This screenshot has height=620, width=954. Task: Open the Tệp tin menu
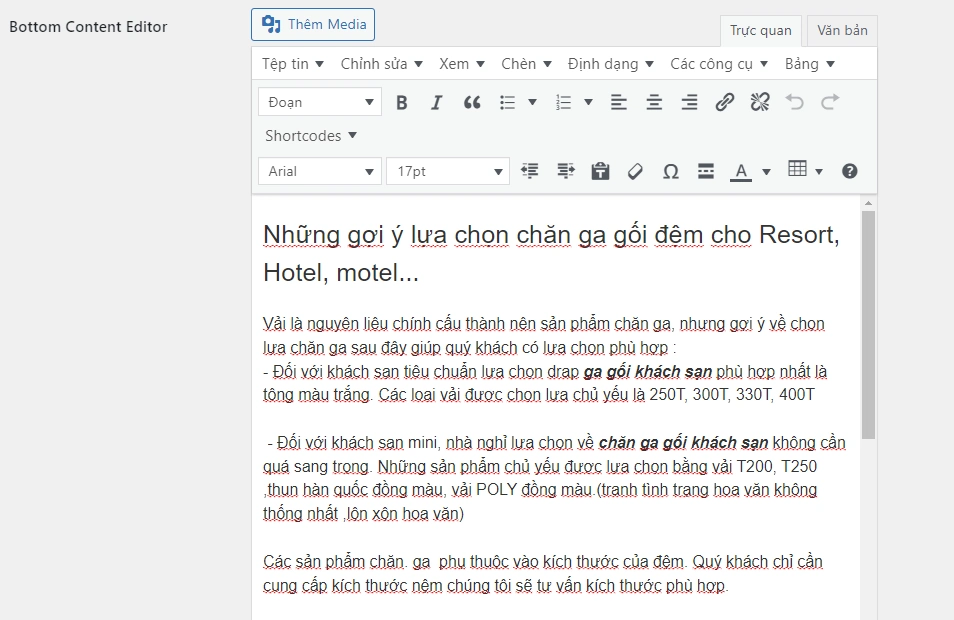coord(293,64)
